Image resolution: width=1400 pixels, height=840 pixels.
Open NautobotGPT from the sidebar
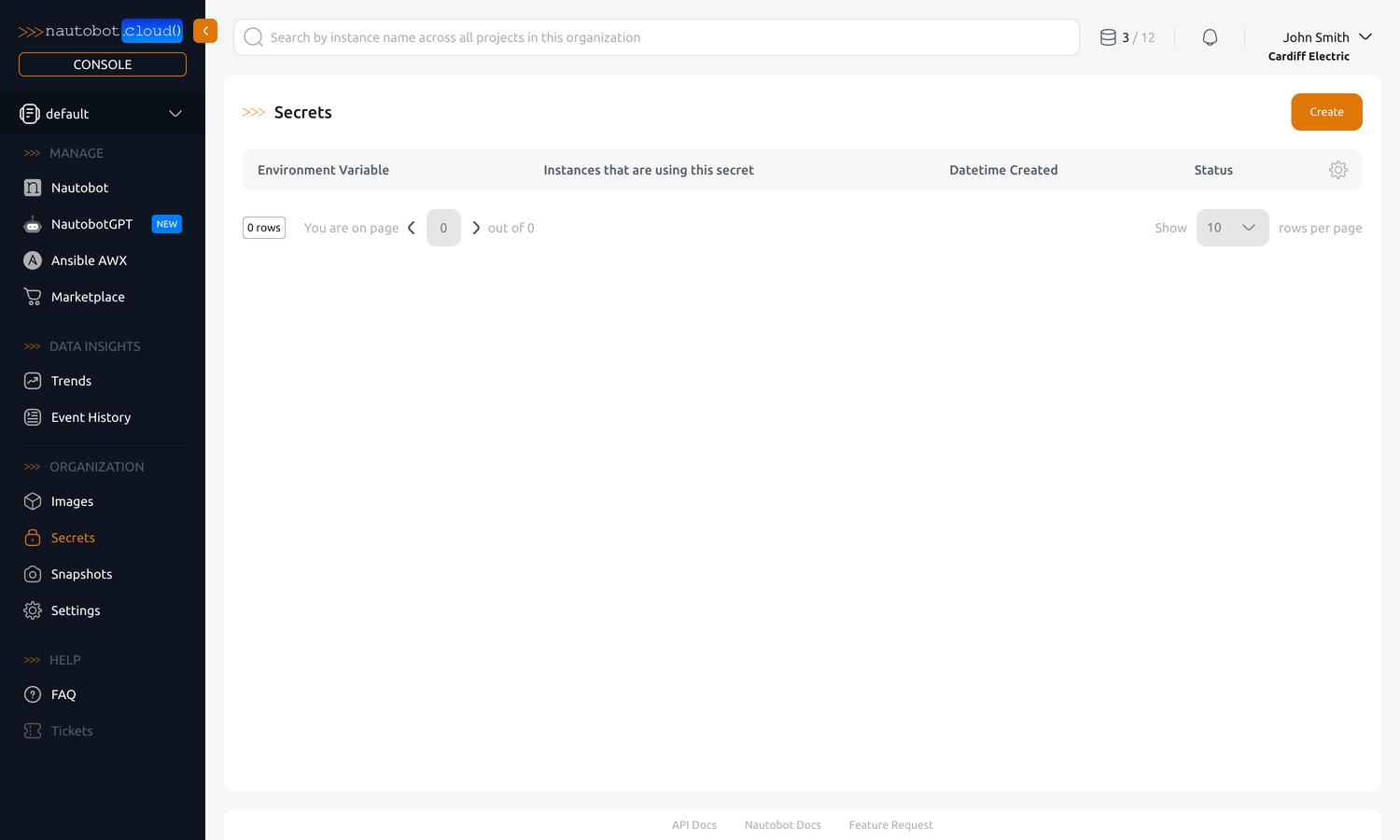[91, 224]
